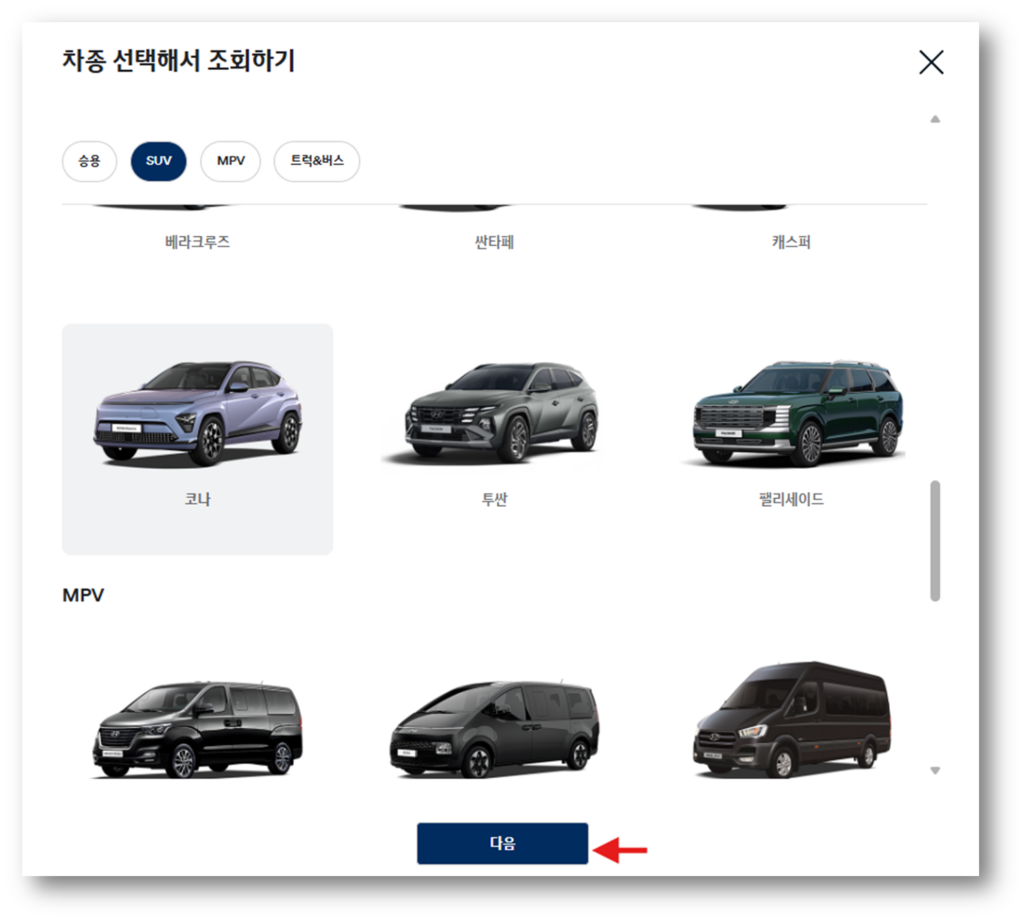Click the 다음 confirmation button
Image resolution: width=1024 pixels, height=921 pixels.
502,843
